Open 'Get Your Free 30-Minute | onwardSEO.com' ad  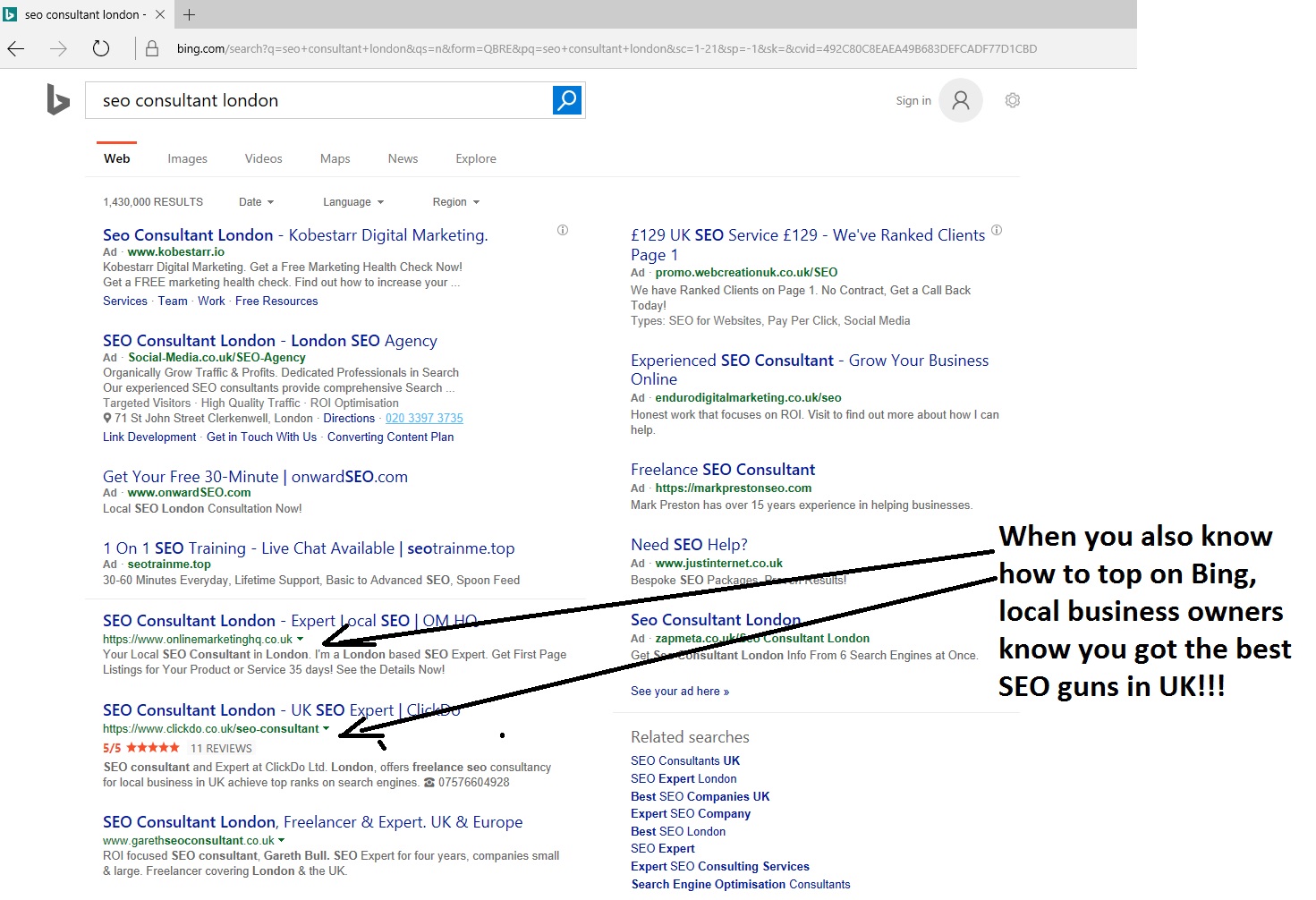point(255,477)
